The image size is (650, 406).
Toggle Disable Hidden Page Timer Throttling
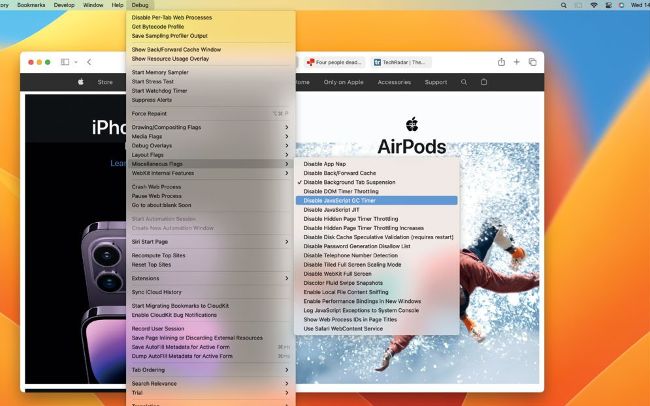[x=377, y=219]
